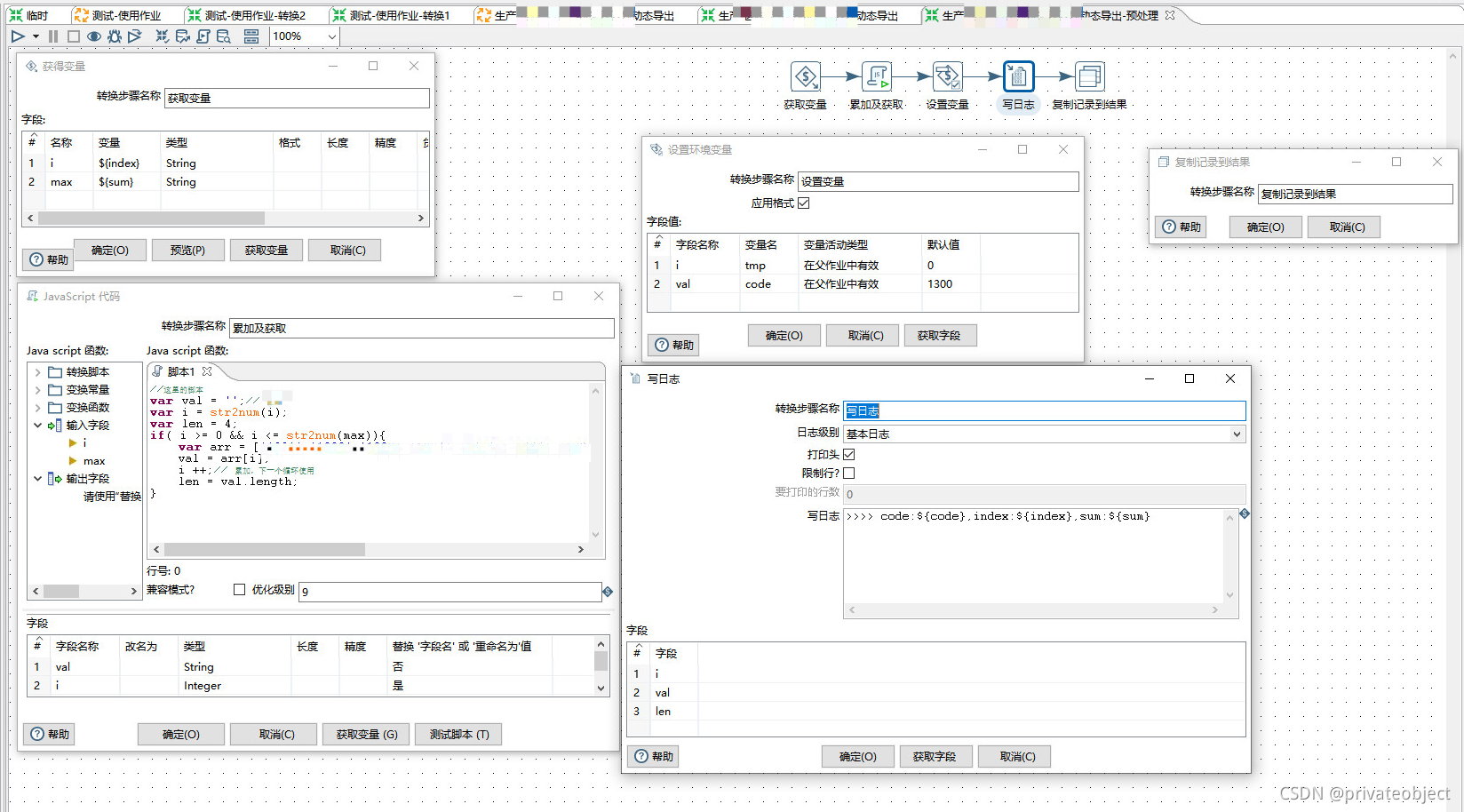Select the 复制记录到结果 step icon on canvas
The height and width of the screenshot is (812, 1464).
point(1090,76)
